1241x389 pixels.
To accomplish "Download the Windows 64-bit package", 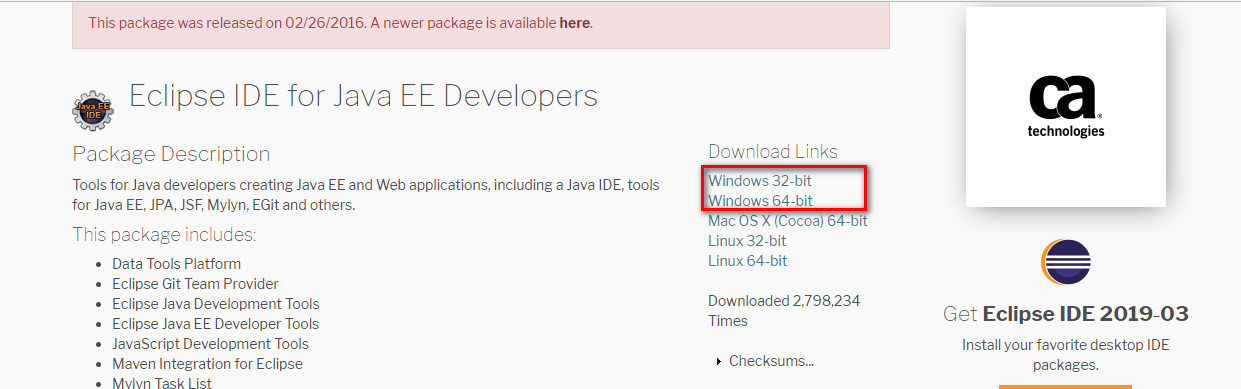I will 760,201.
